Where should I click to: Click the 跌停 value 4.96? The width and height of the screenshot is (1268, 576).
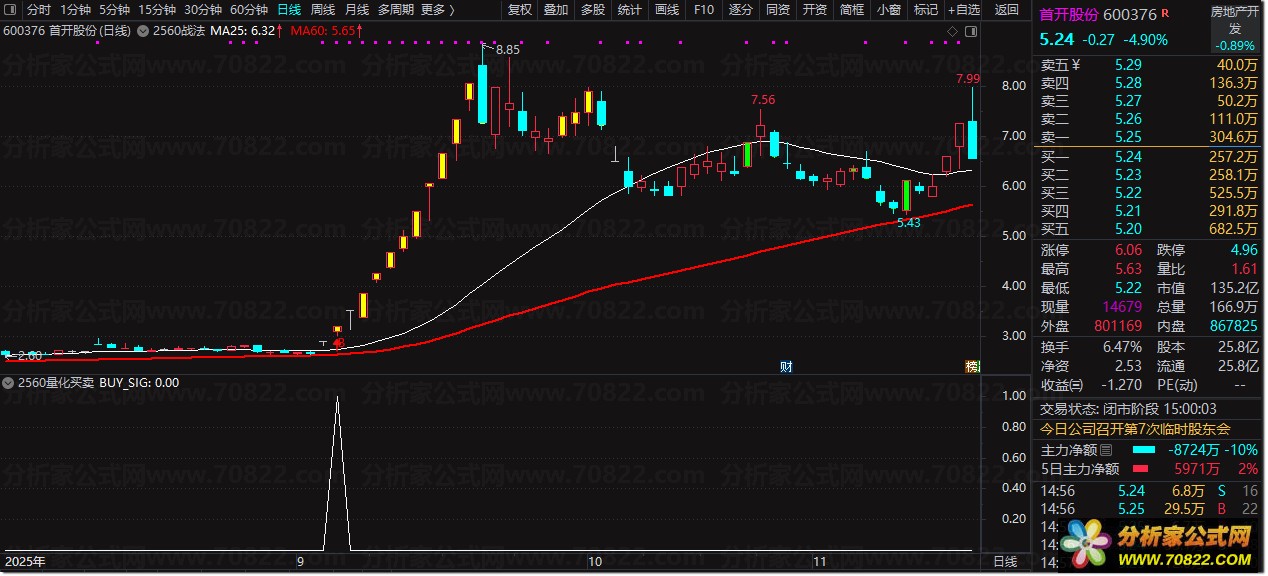[1243, 250]
